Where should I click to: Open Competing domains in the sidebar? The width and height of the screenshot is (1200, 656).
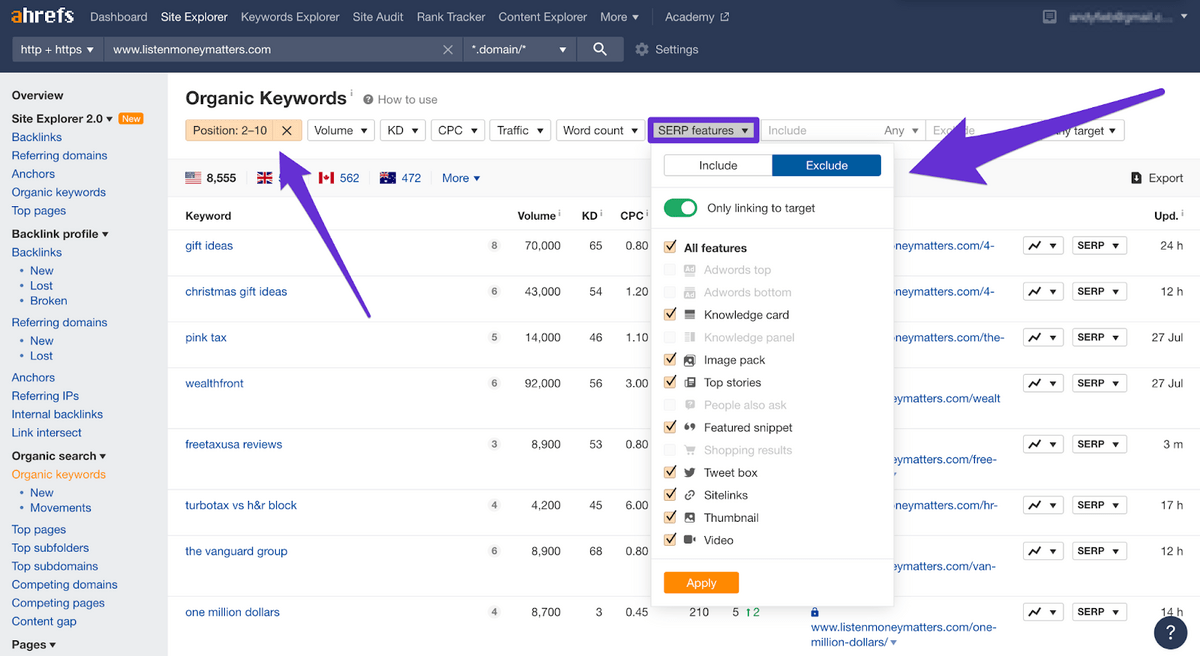(x=64, y=585)
